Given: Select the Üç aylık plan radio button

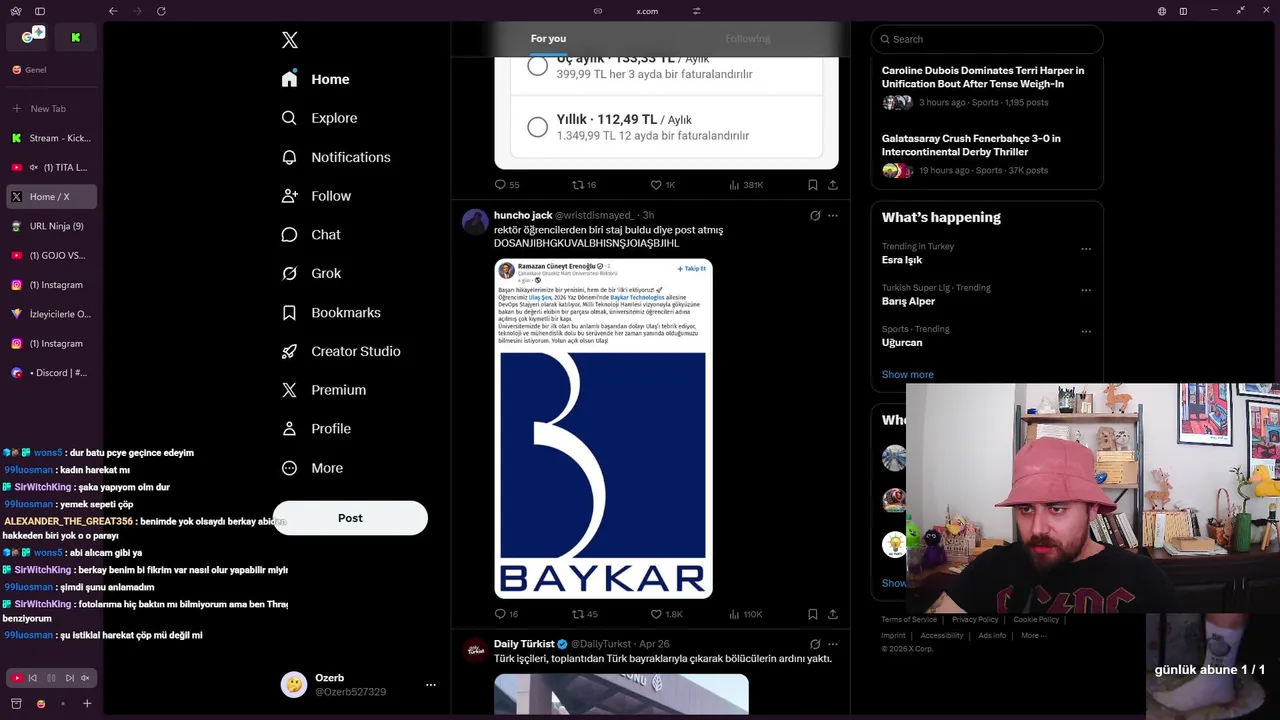Looking at the screenshot, I should 538,66.
